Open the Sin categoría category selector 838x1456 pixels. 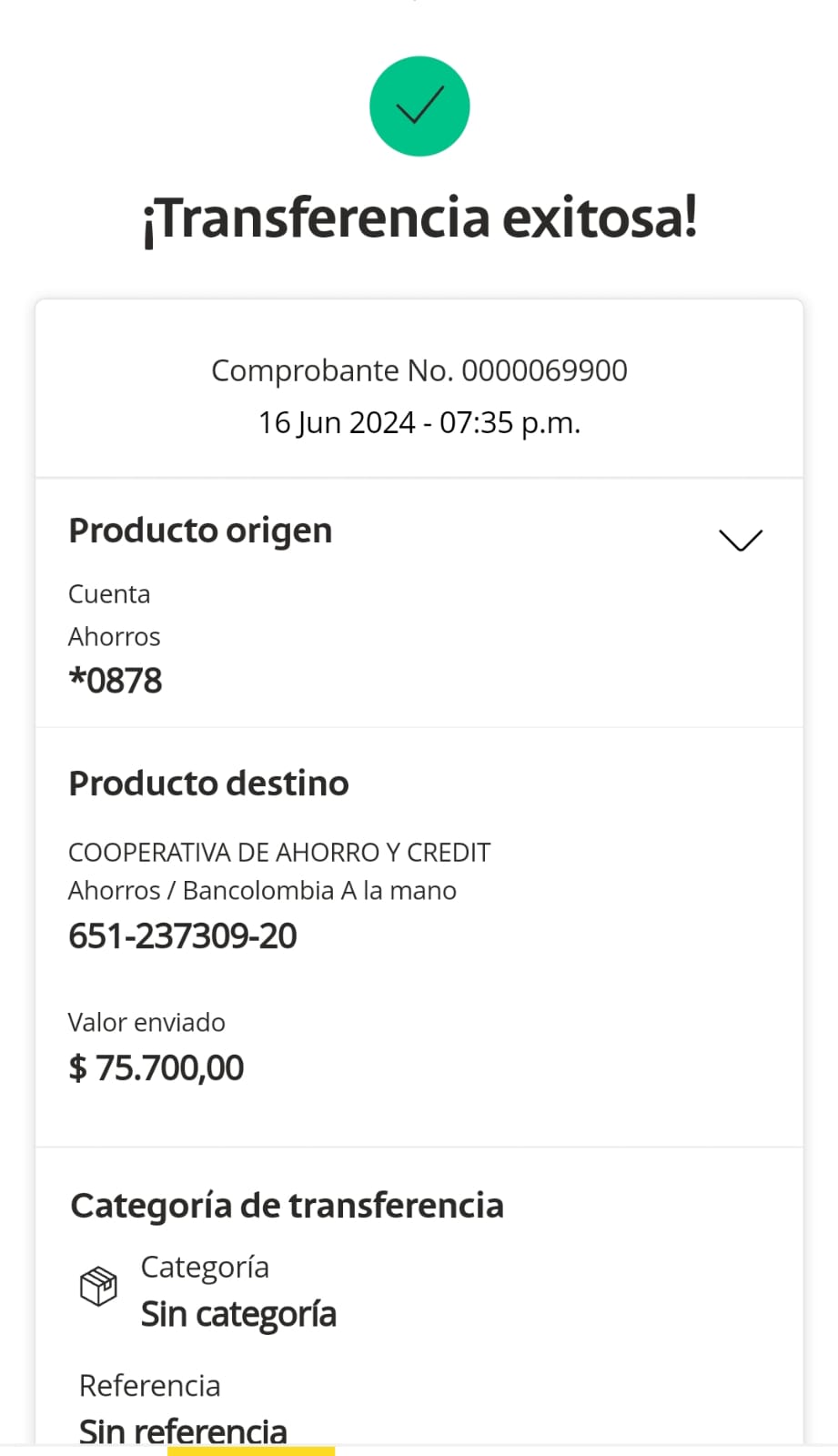click(x=238, y=1314)
